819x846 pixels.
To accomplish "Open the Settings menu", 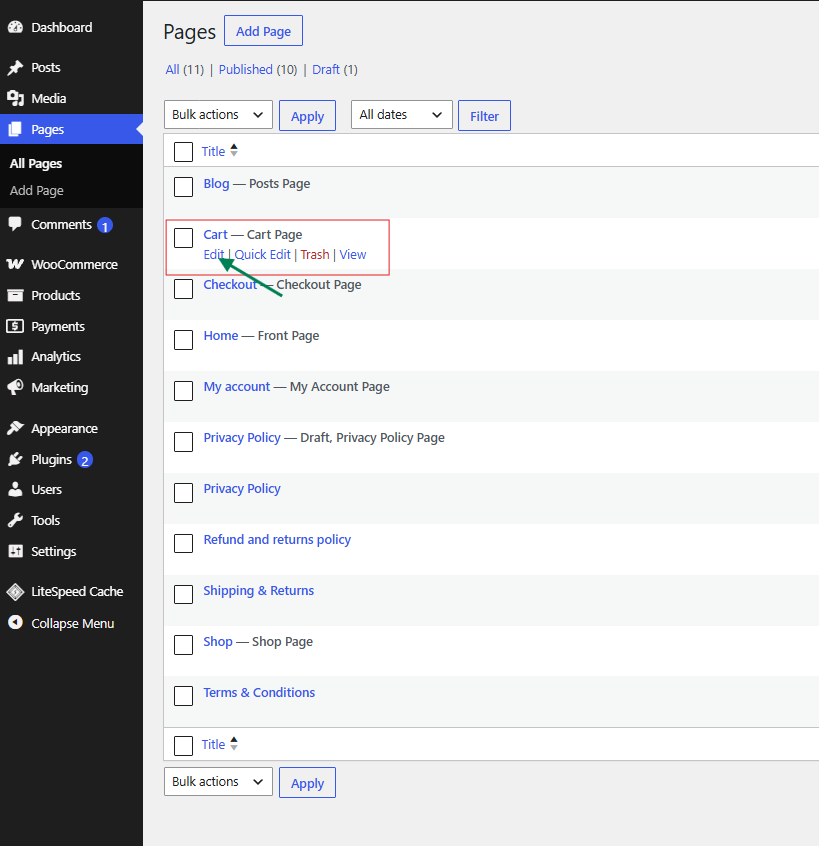I will [x=71, y=551].
